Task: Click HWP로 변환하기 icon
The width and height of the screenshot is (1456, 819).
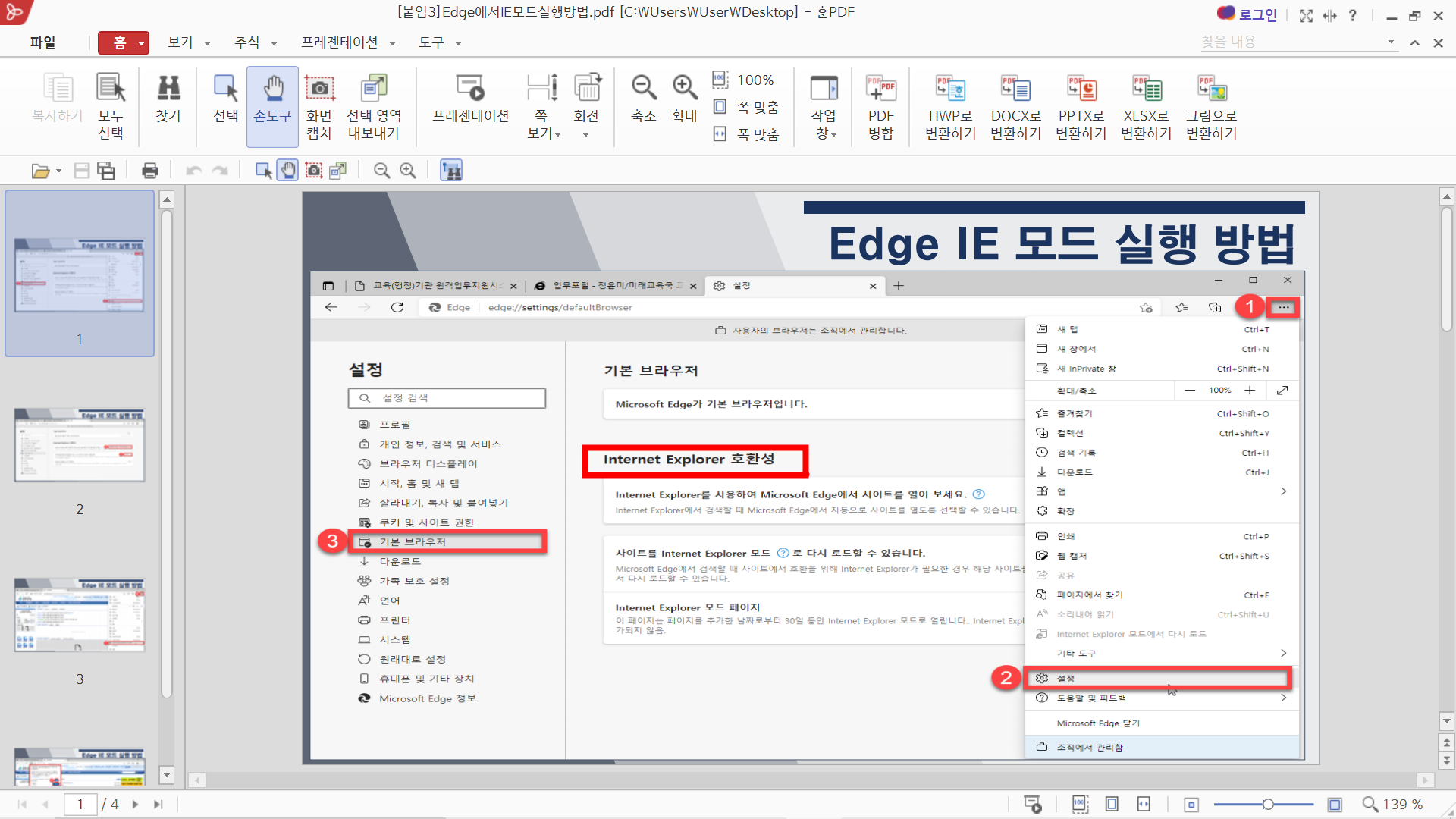Action: coord(950,106)
